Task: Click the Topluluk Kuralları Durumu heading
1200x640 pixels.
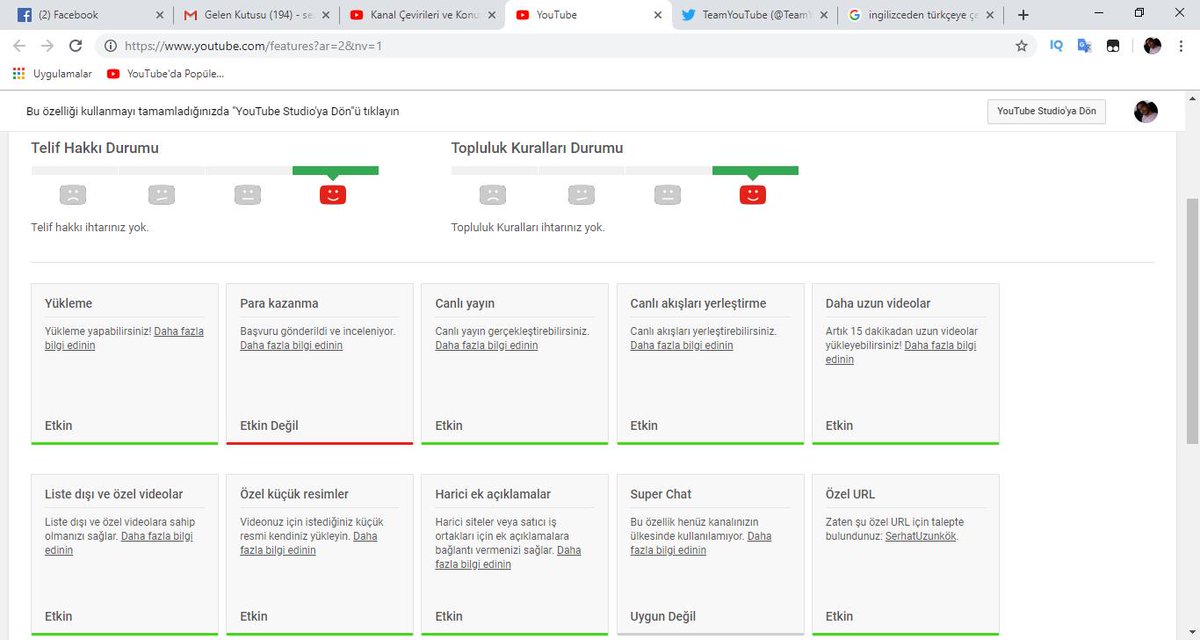Action: pos(537,148)
